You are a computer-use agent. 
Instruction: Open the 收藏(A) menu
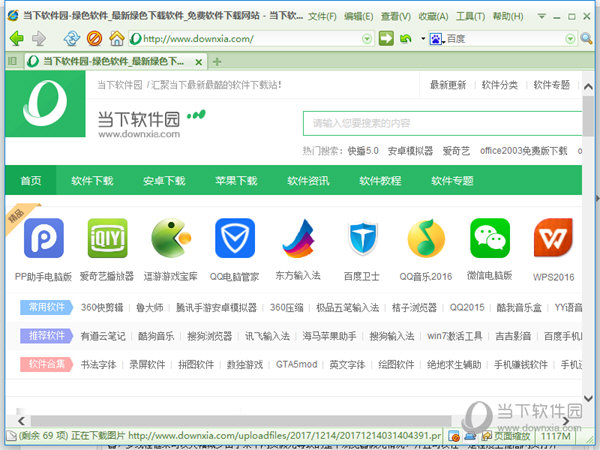click(433, 16)
